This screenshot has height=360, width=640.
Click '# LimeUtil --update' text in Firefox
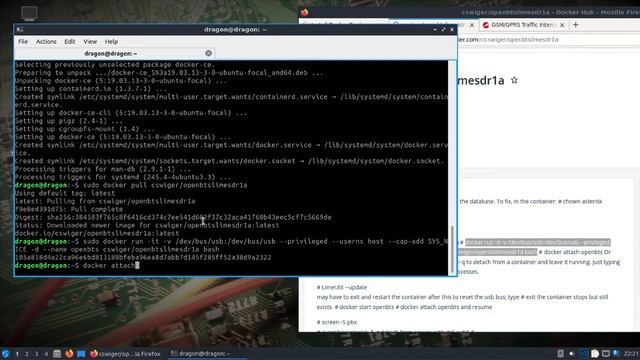tap(342, 287)
